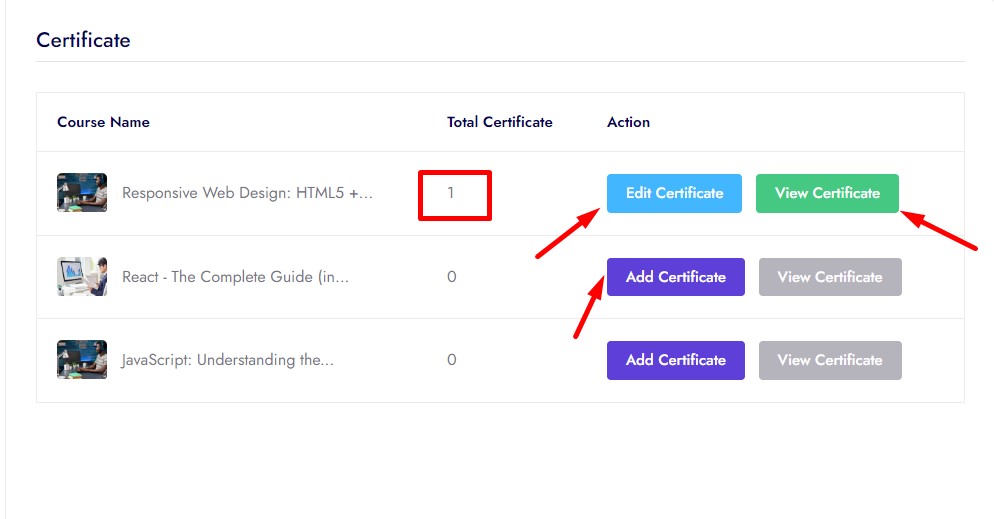Click the JavaScript row's certificate count of 0
The image size is (994, 519).
(452, 360)
